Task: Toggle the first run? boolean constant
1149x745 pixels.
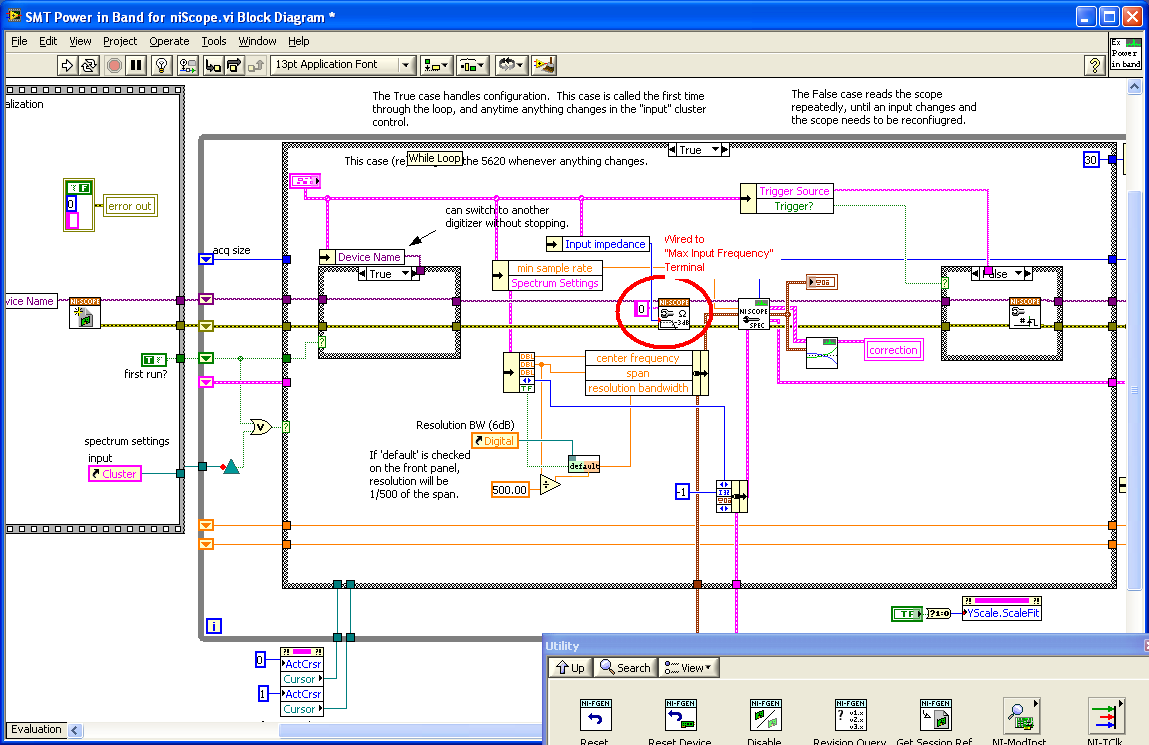Action: [x=154, y=360]
